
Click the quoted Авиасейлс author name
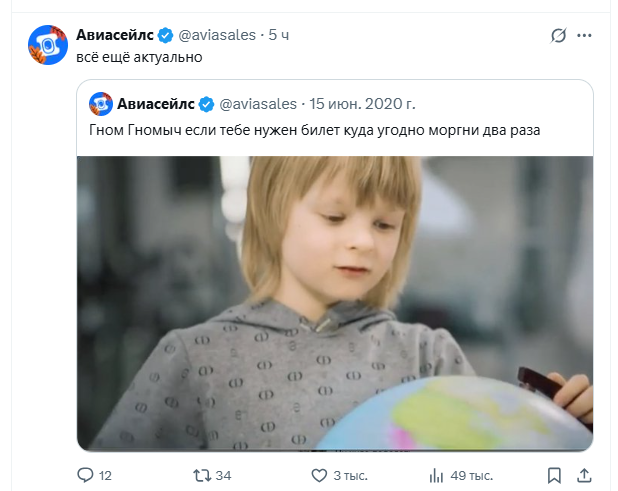coord(156,104)
